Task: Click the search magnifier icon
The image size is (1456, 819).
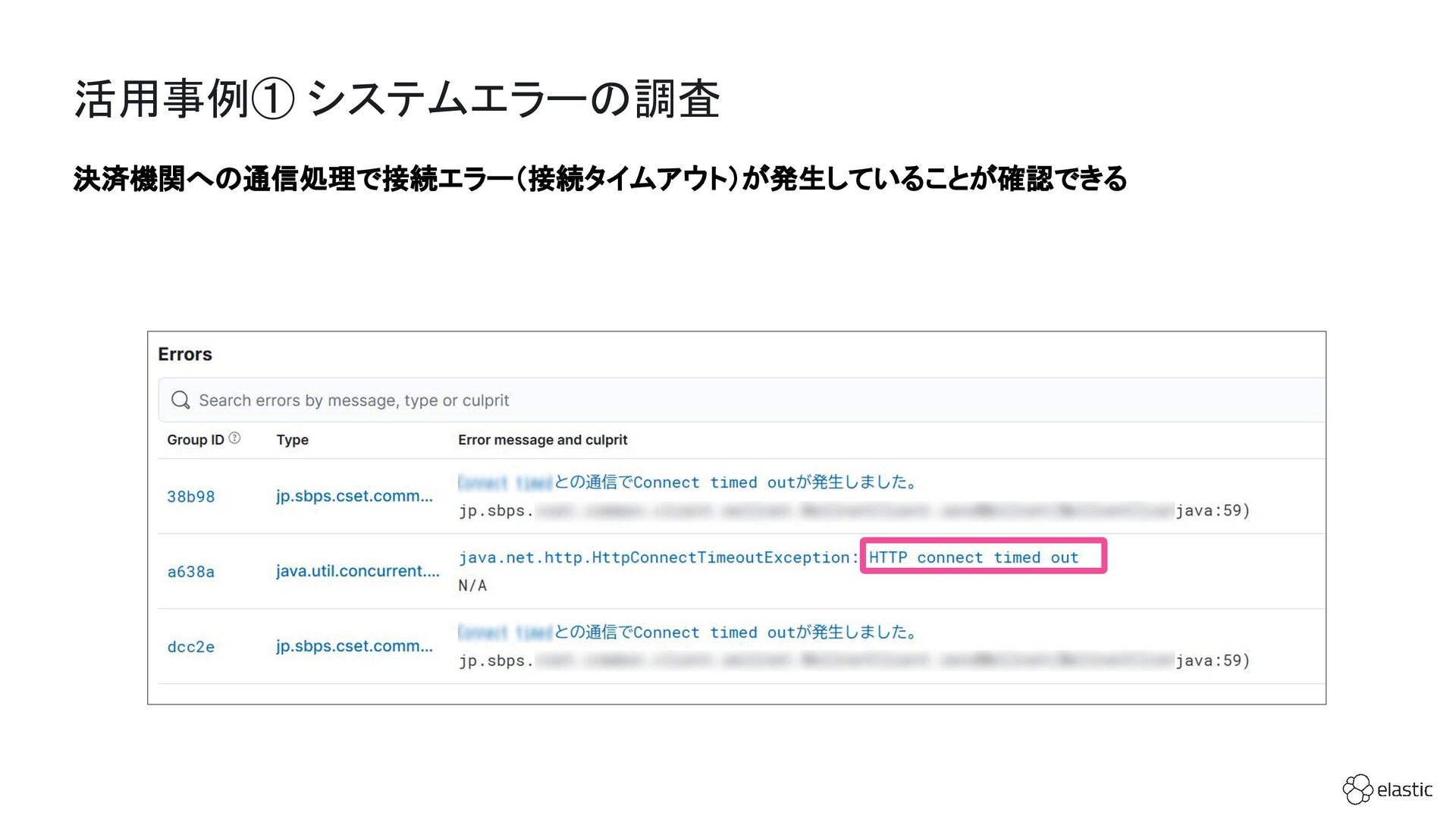Action: tap(180, 400)
